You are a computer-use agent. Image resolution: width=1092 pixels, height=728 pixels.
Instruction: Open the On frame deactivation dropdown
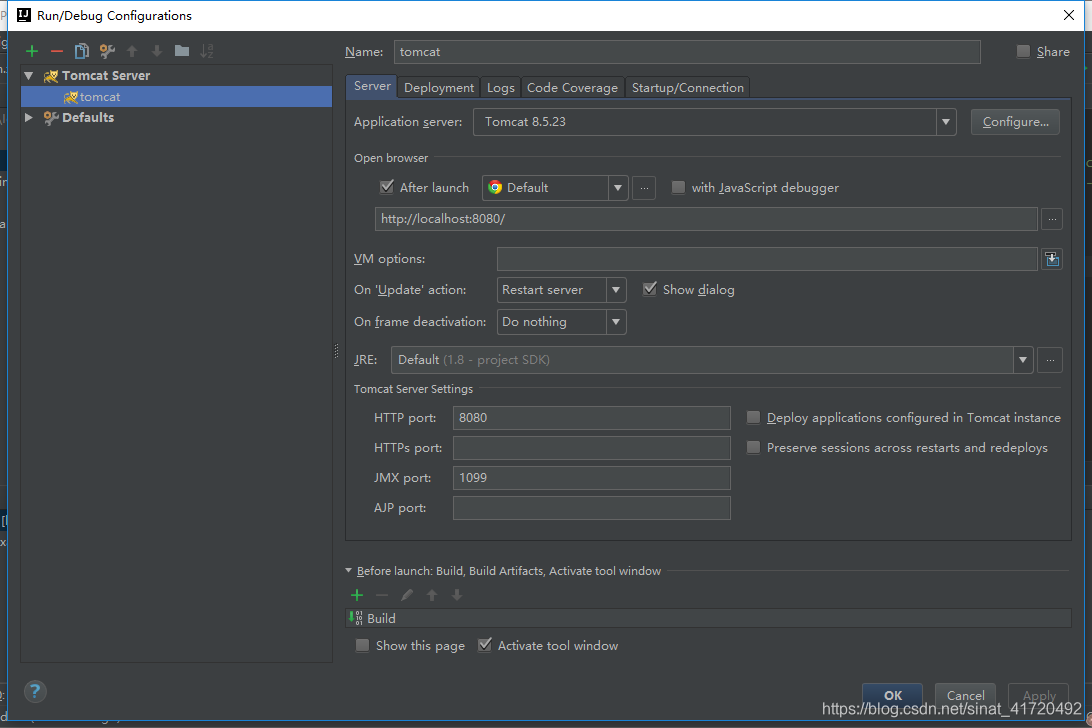pyautogui.click(x=616, y=322)
